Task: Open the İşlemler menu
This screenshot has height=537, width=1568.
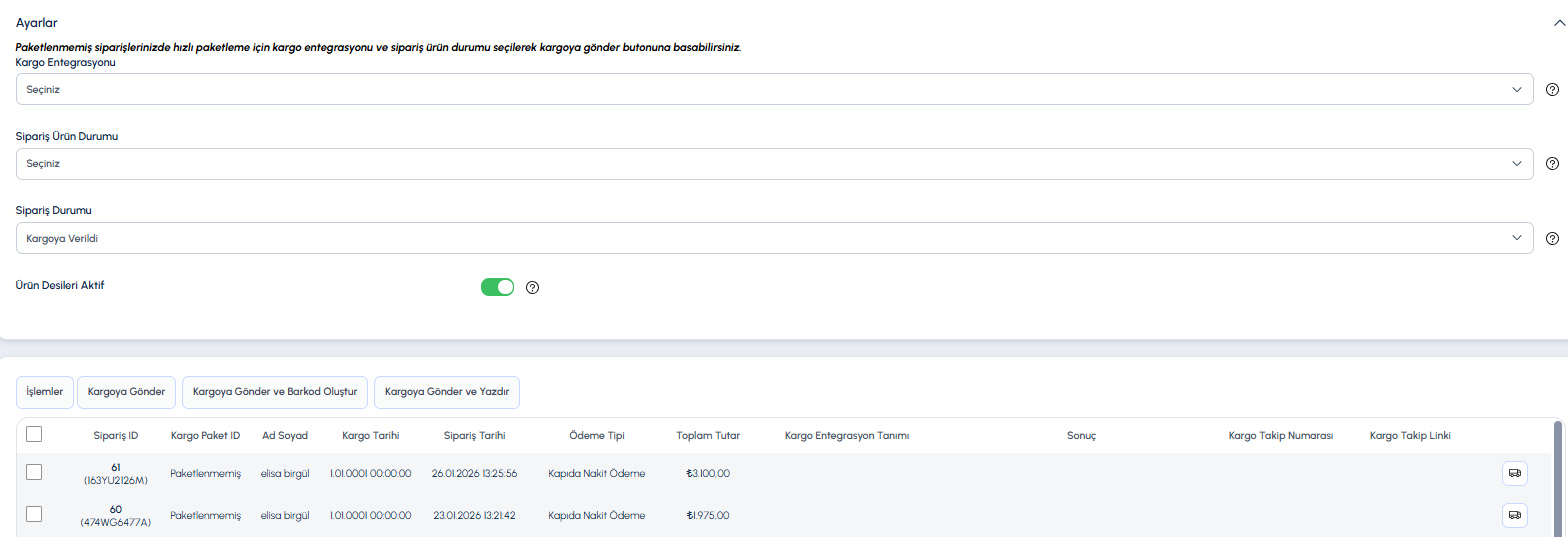Action: tap(45, 392)
